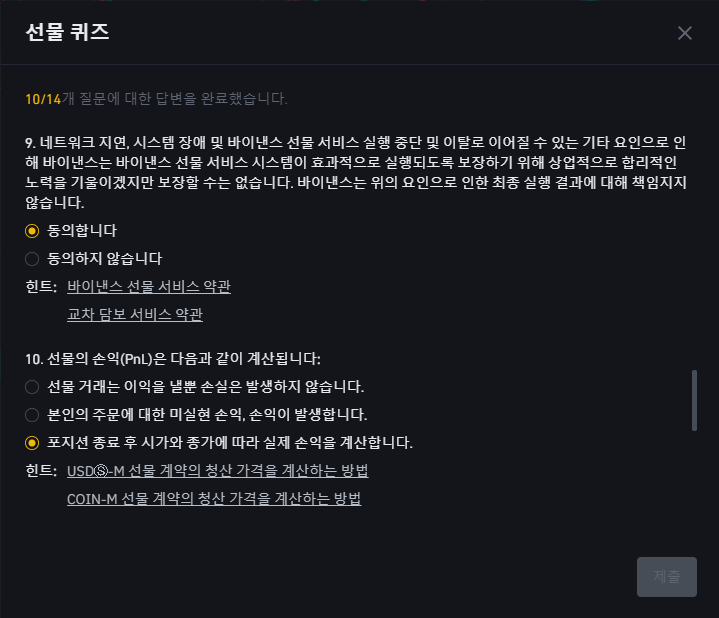The height and width of the screenshot is (618, 719).
Task: Open COIN-M 선물 계약의 청산 가격 link
Action: pyautogui.click(x=214, y=499)
